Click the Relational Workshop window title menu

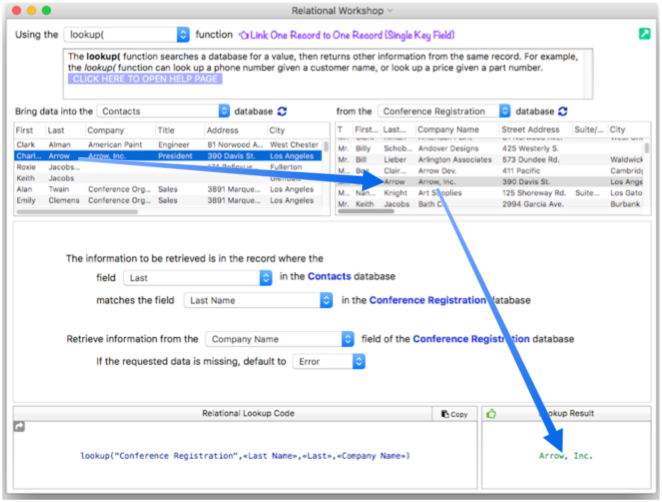point(330,9)
